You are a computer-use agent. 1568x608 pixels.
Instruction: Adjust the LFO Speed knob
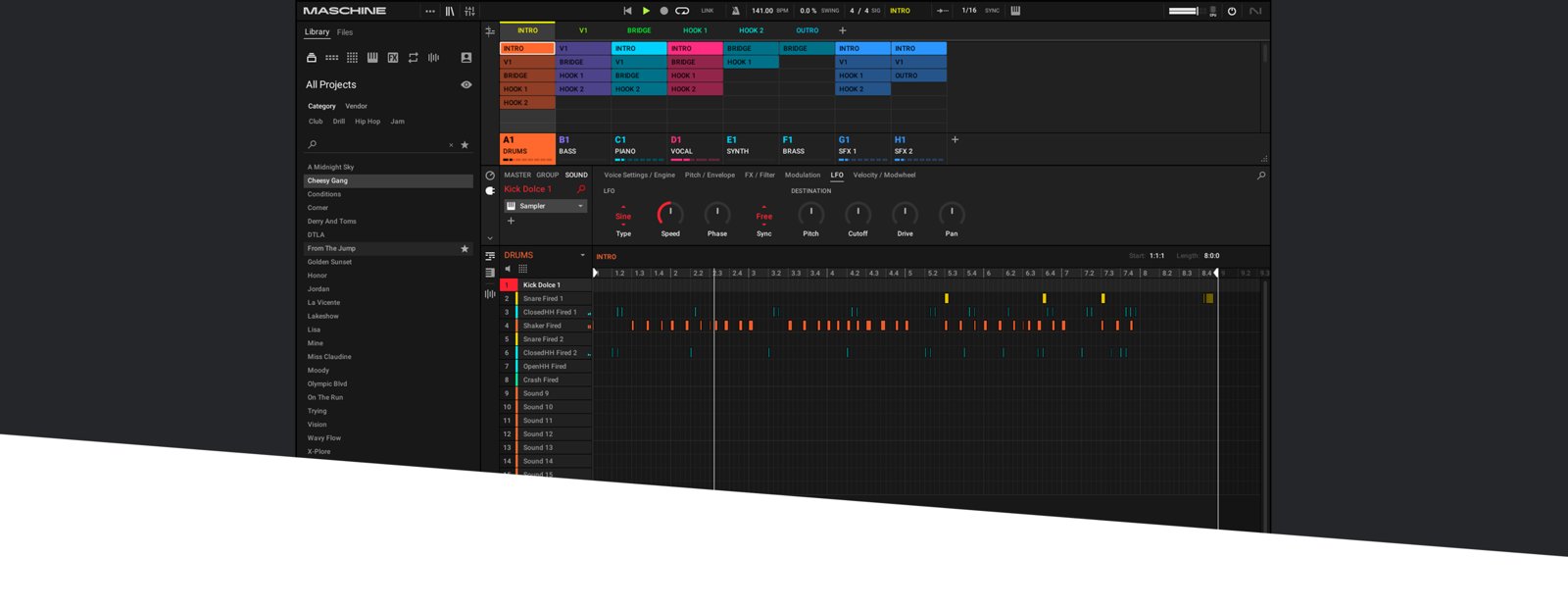[670, 214]
